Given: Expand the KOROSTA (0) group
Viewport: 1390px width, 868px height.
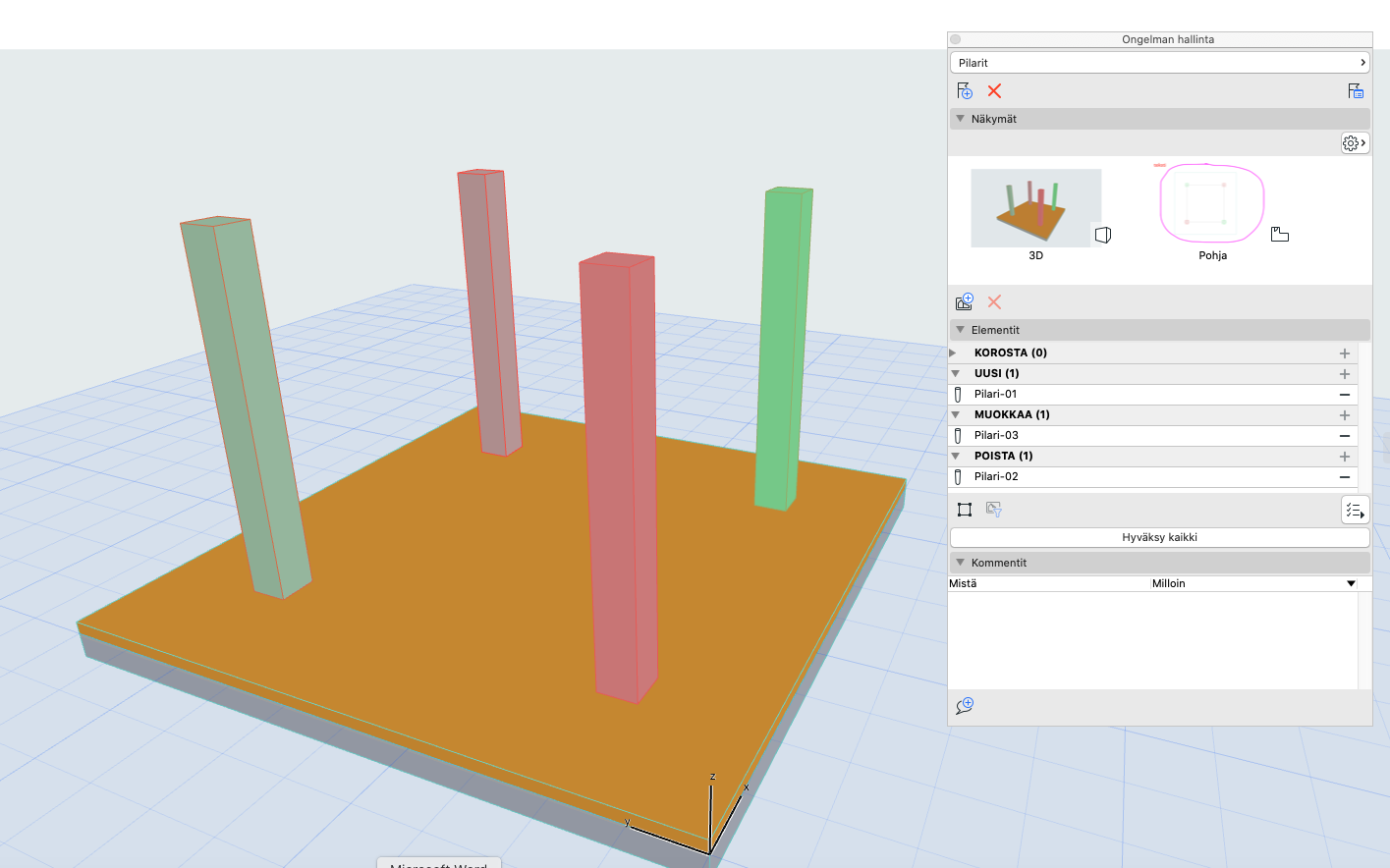Looking at the screenshot, I should (x=953, y=353).
